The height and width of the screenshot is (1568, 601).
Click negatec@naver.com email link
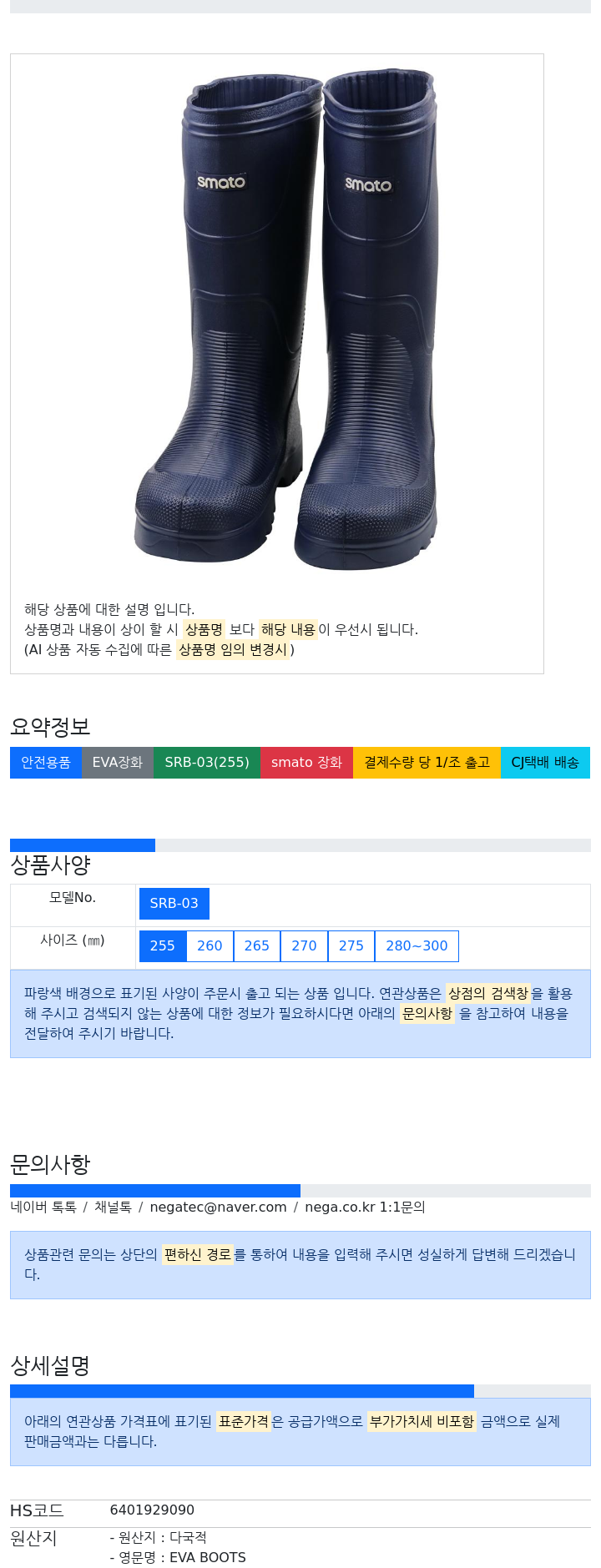[218, 1208]
